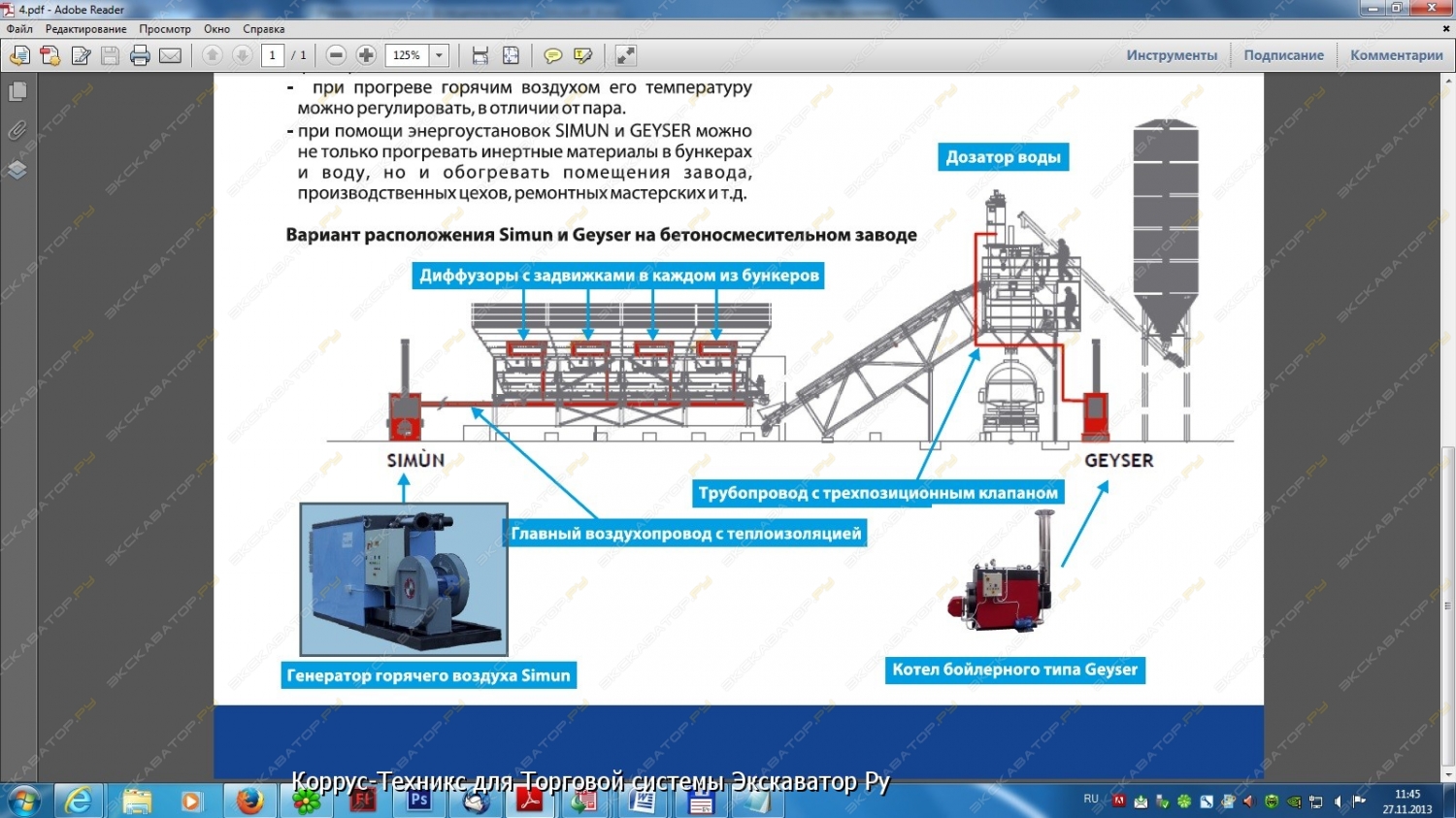1456x818 pixels.
Task: Open the Инструменты pane
Action: coord(1172,55)
